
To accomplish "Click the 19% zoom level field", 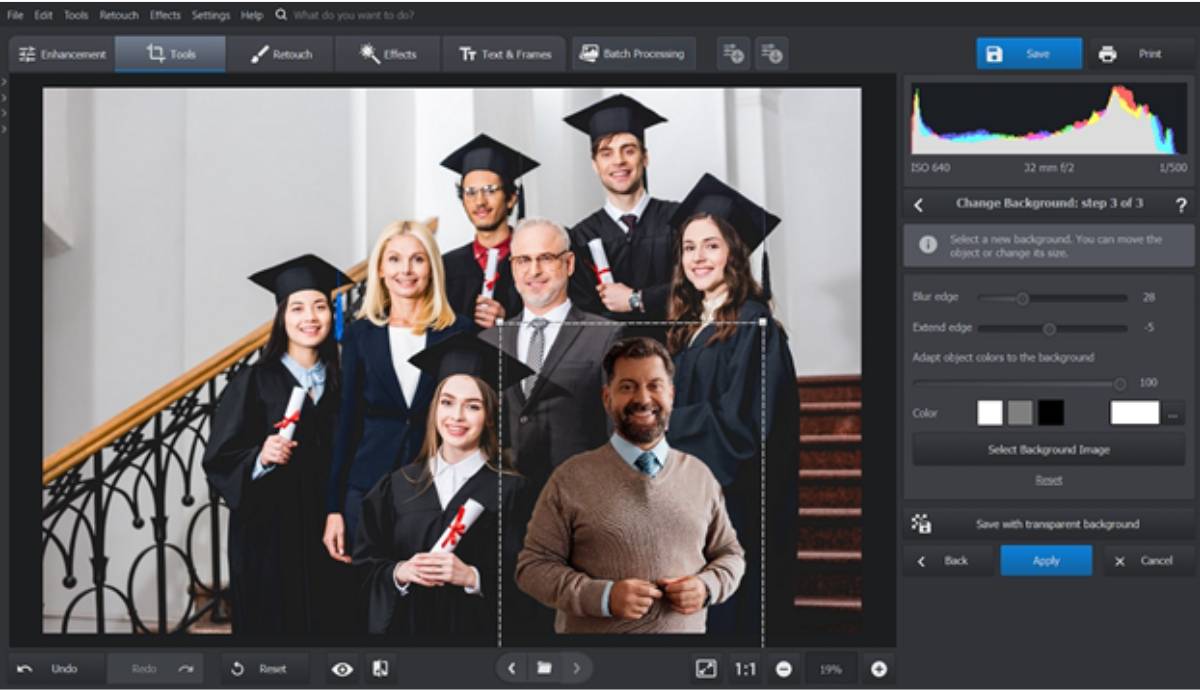I will point(831,669).
